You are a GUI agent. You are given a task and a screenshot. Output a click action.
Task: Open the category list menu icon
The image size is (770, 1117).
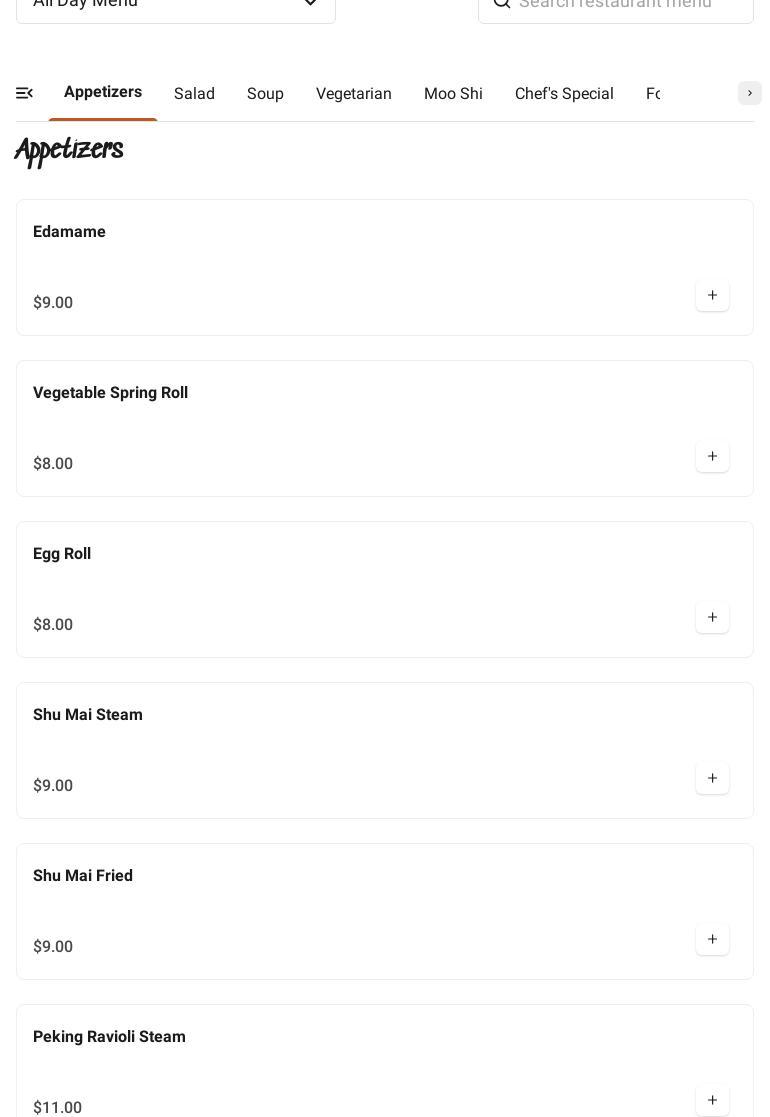24,93
